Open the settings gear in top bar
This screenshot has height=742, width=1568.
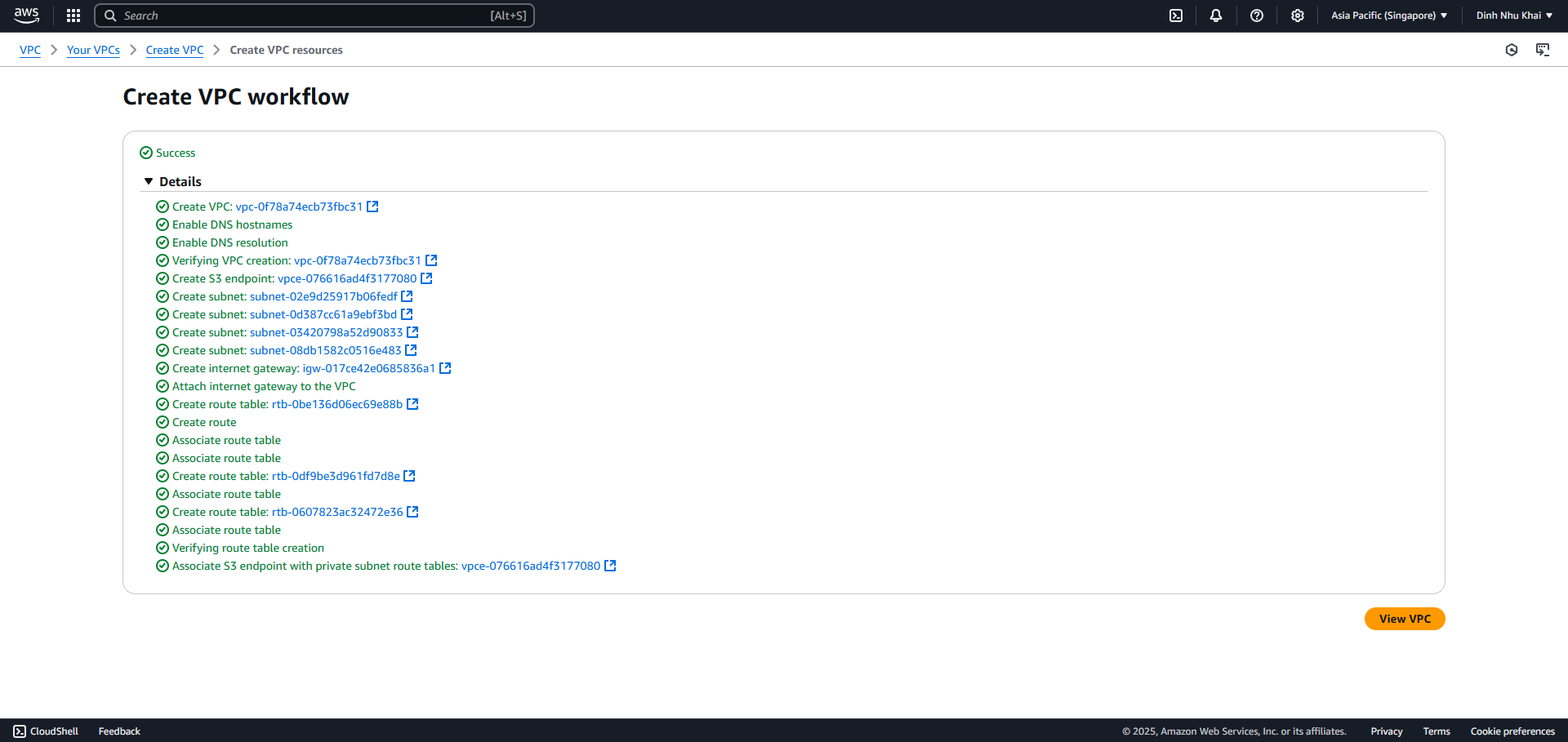click(x=1298, y=16)
